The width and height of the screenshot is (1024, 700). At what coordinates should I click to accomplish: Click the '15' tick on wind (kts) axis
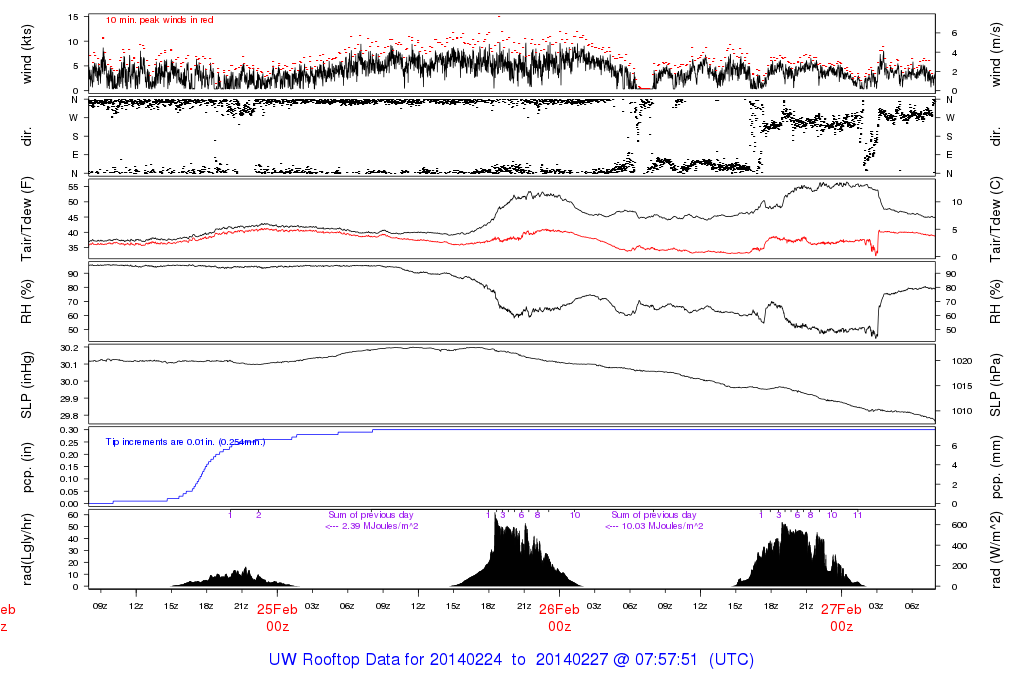click(73, 17)
